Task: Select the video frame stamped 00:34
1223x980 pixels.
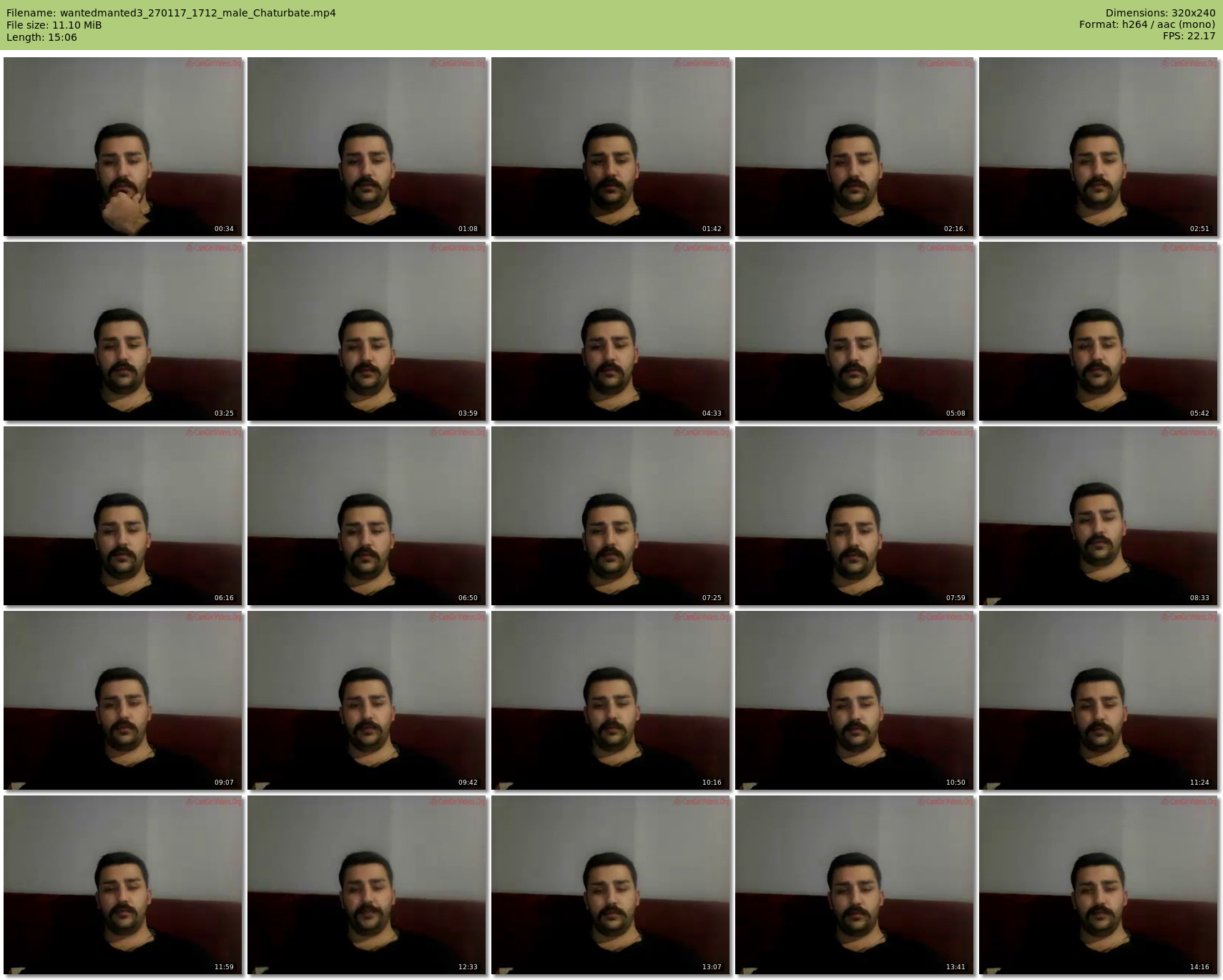Action: coord(123,147)
